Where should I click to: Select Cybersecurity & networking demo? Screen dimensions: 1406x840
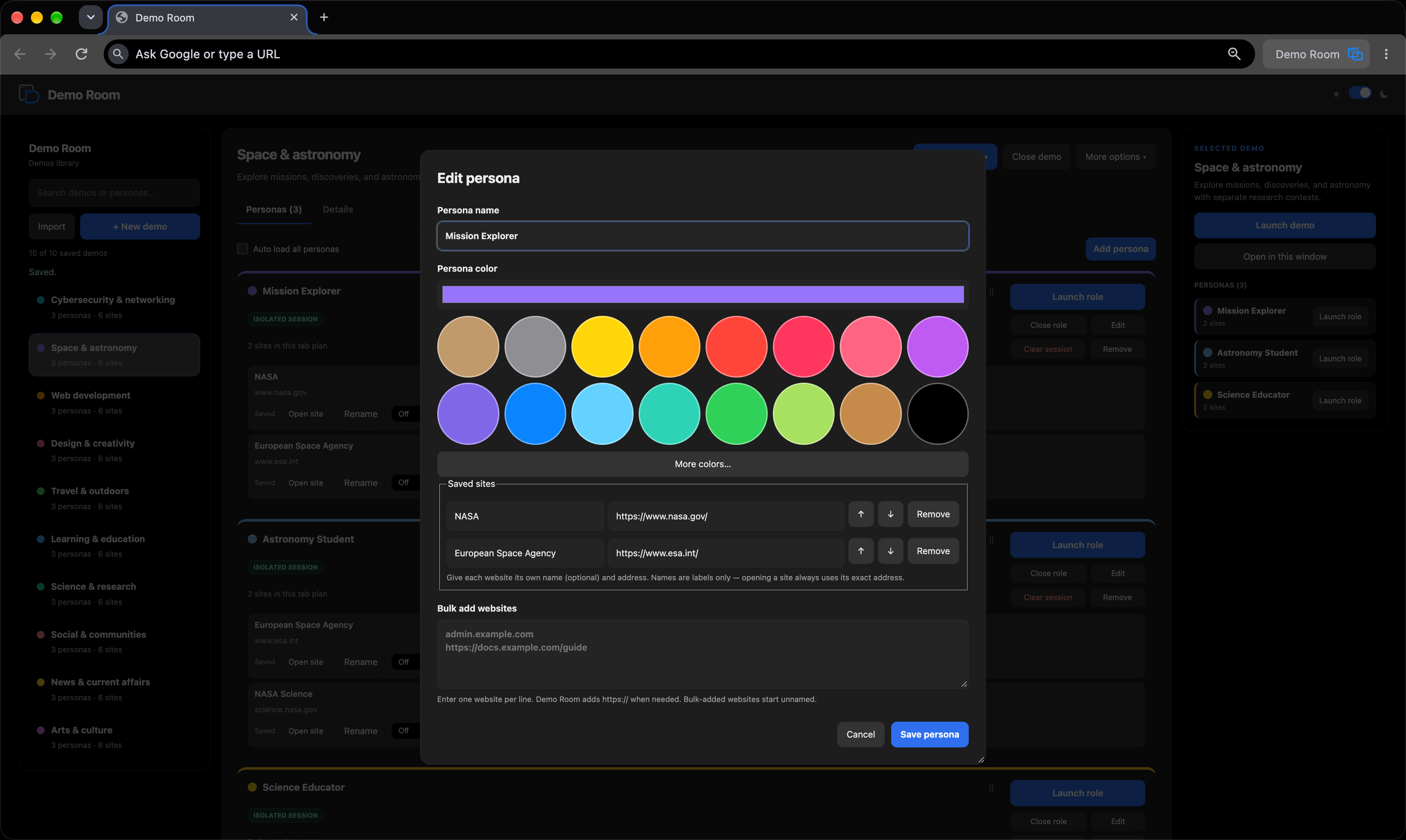[114, 307]
